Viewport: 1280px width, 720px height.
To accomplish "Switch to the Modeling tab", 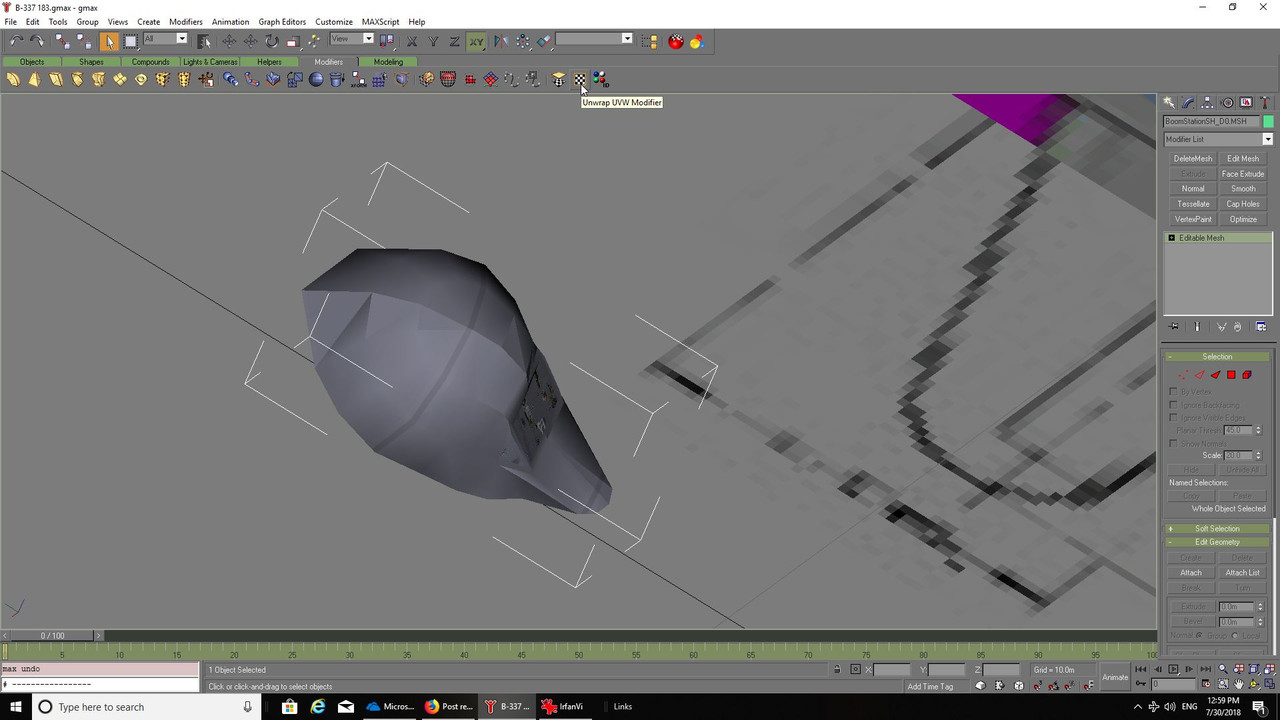I will 388,62.
